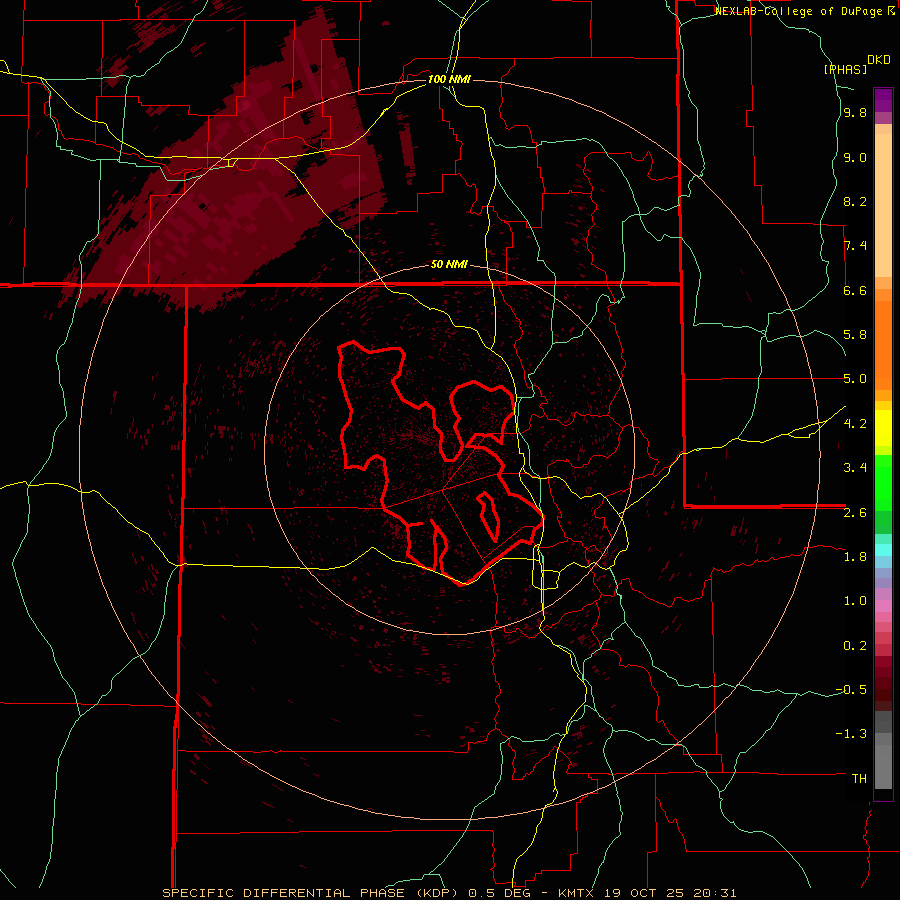
Task: Click the bright green segment of the color bar
Action: point(883,482)
